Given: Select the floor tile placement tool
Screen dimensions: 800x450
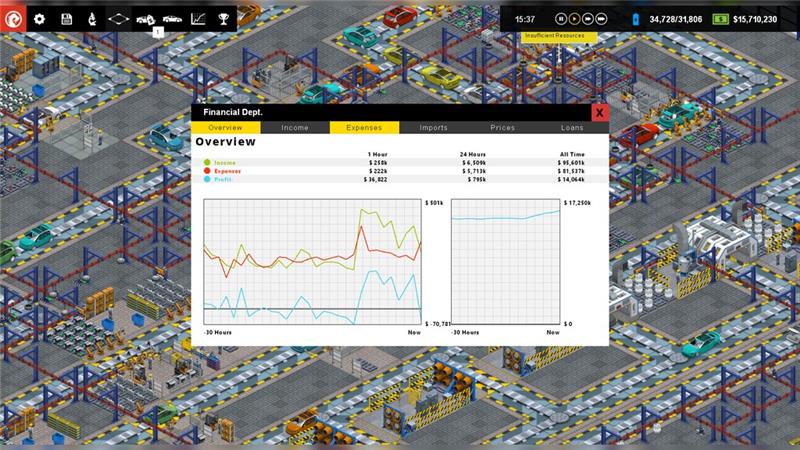Looking at the screenshot, I should (119, 18).
